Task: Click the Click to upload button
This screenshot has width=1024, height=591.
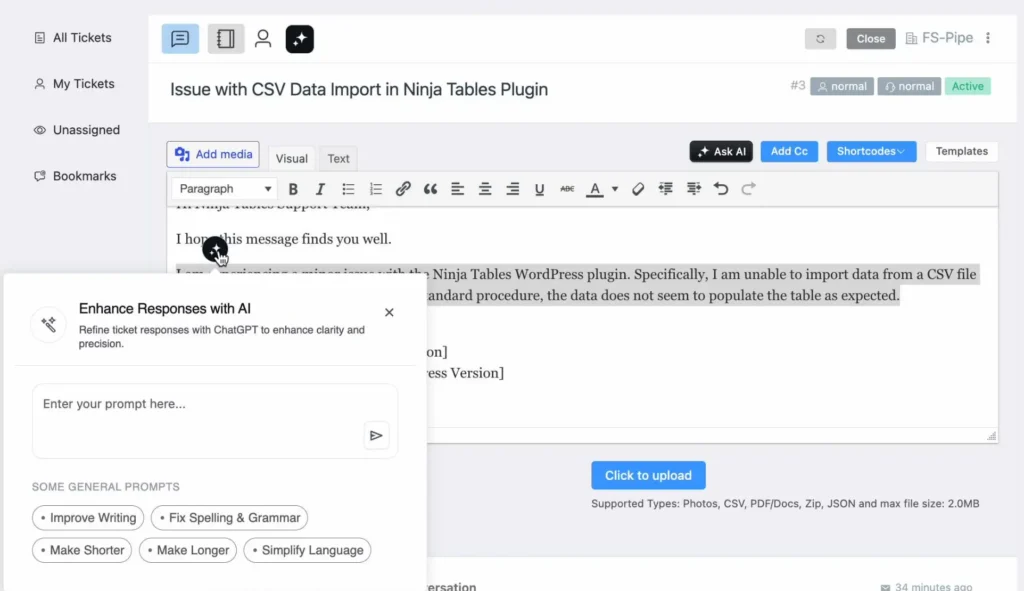Action: [648, 475]
